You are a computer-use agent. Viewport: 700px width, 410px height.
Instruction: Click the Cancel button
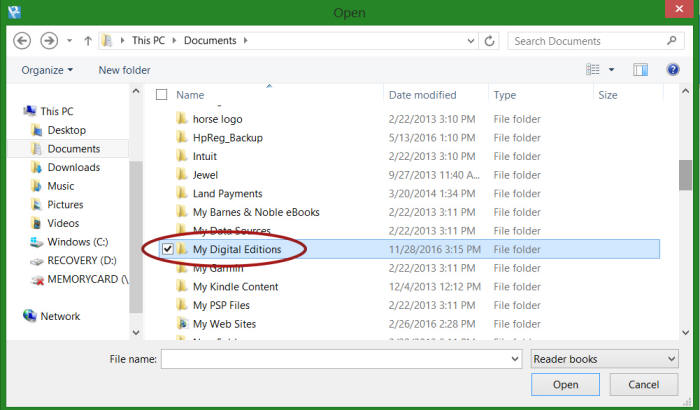(644, 384)
